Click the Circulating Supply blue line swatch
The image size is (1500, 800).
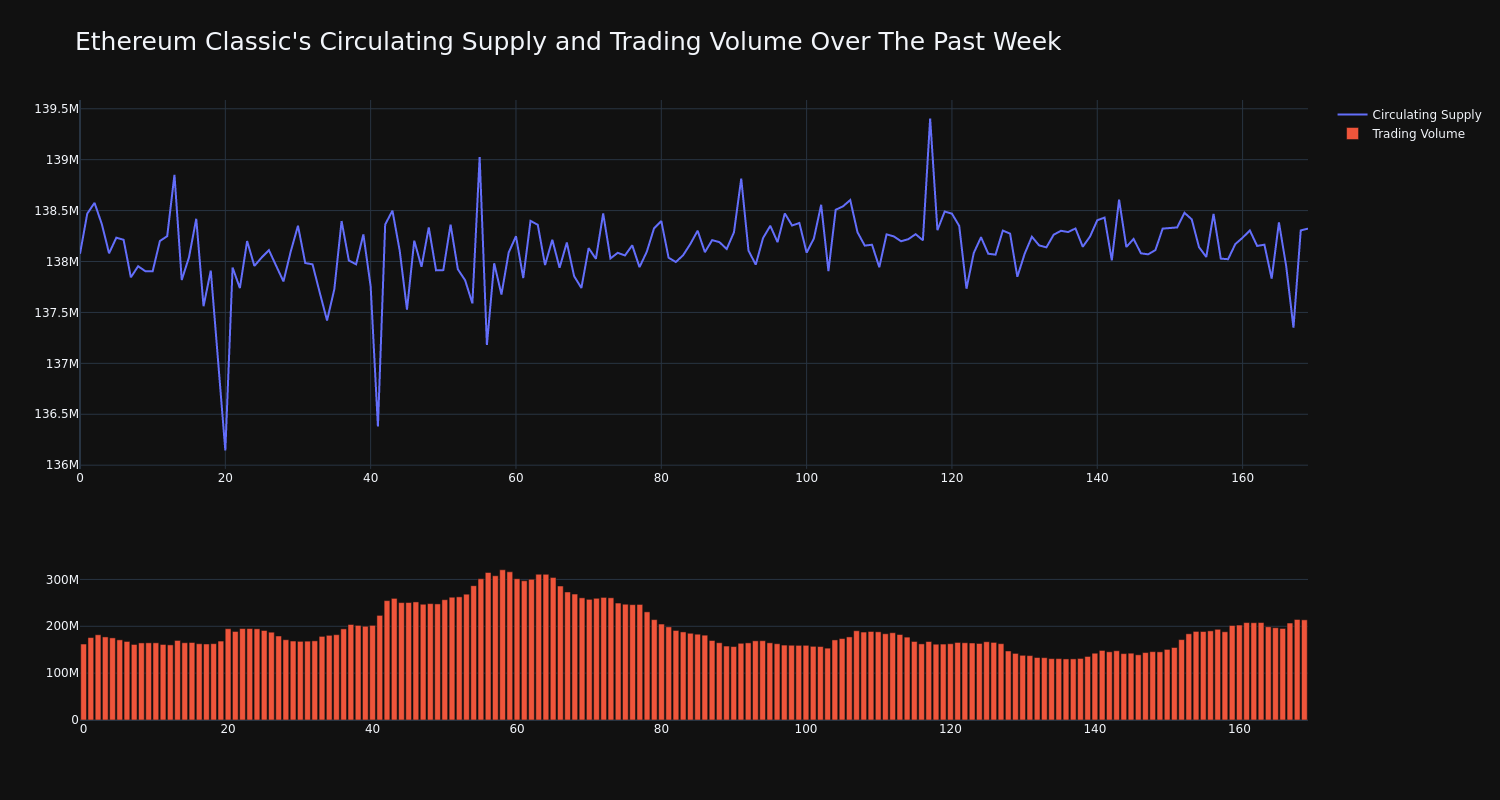pyautogui.click(x=1352, y=115)
